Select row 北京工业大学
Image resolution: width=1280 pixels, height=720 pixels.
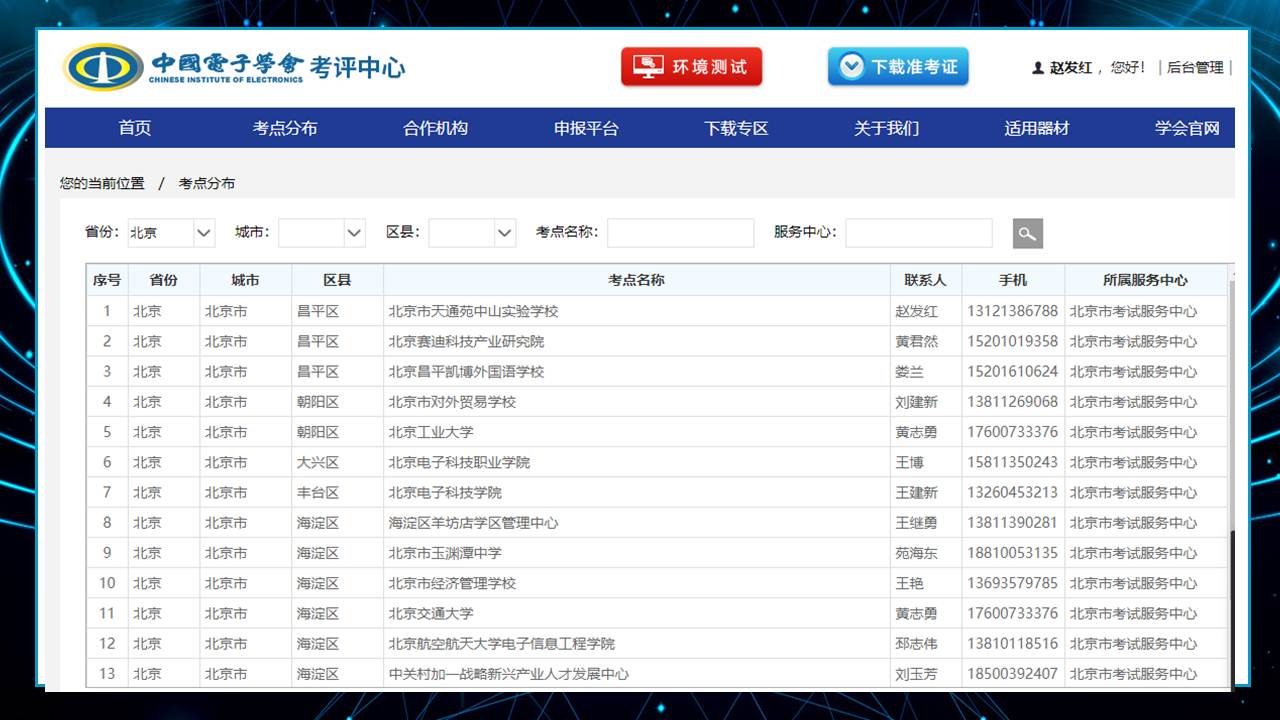pyautogui.click(x=657, y=432)
